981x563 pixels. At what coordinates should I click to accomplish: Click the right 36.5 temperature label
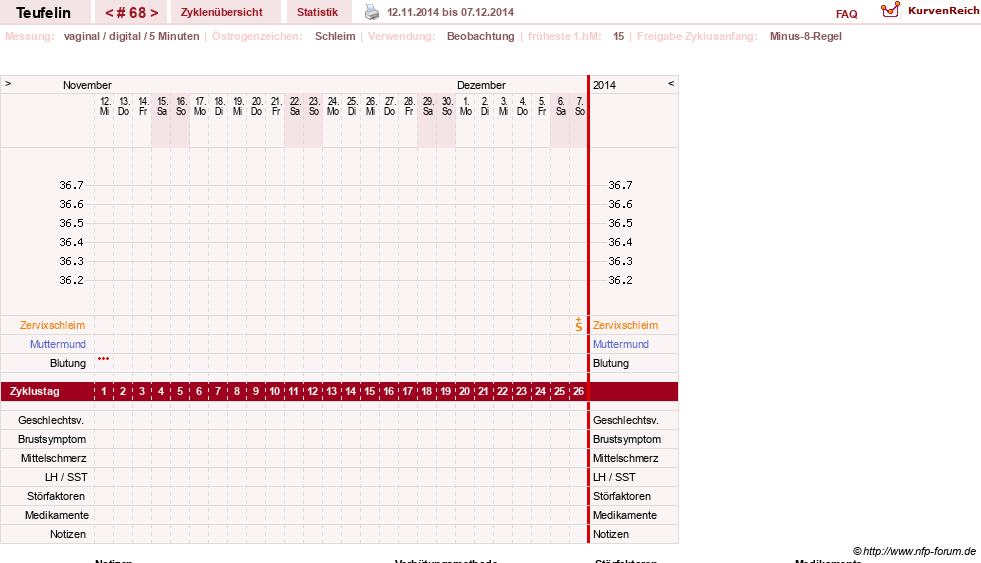(620, 223)
